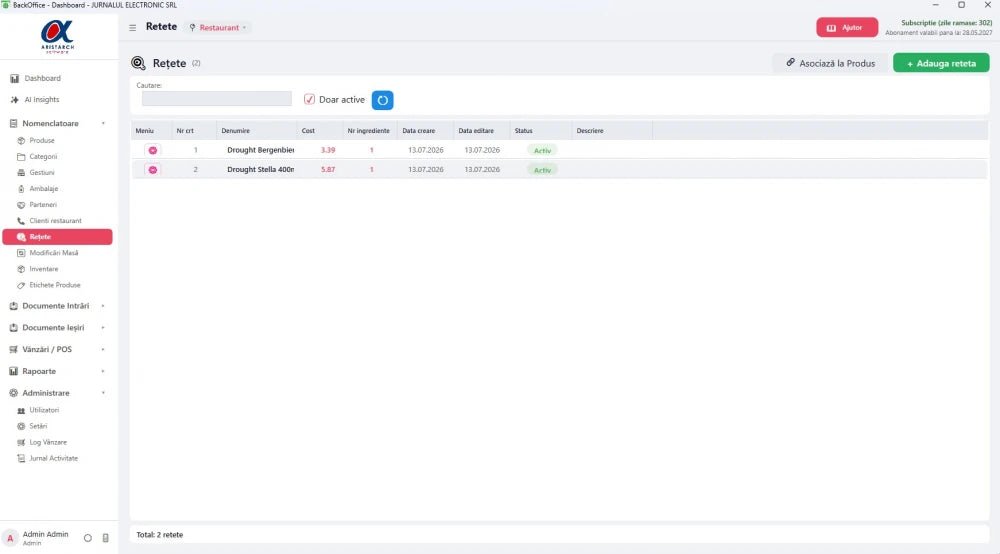Screen dimensions: 1000x554
Task: Click Asociază la Produs button
Action: tap(830, 63)
